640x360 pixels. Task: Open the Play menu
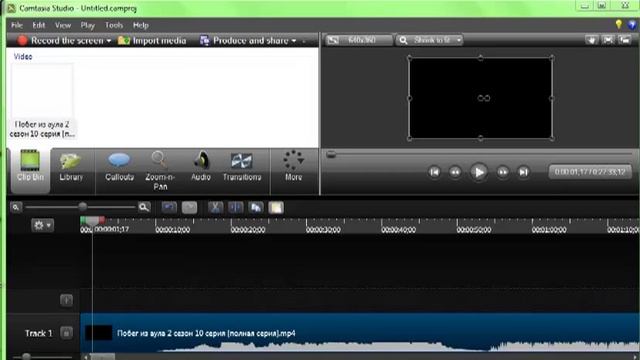point(87,25)
